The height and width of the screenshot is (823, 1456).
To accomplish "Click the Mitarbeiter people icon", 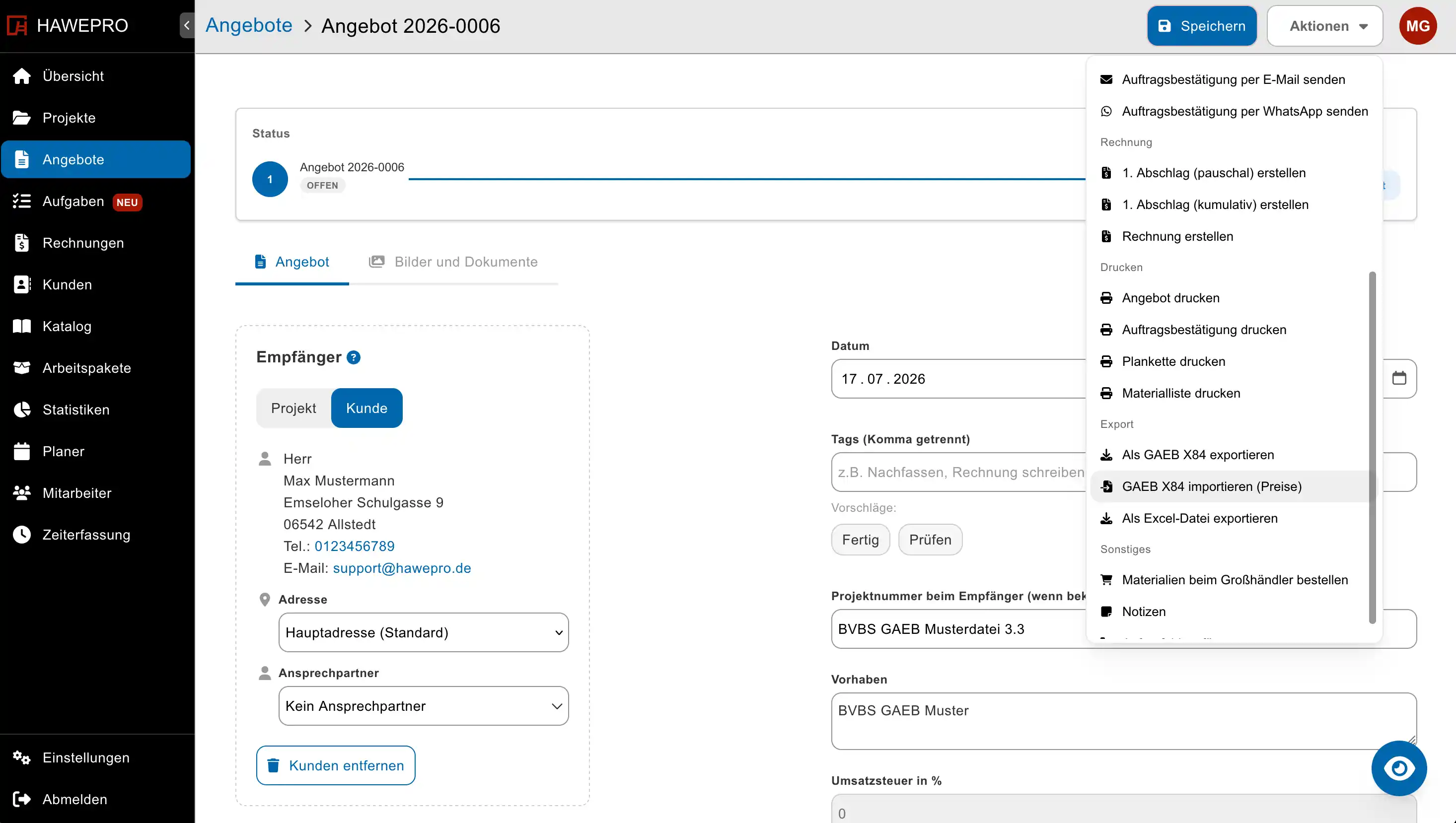I will tap(21, 493).
